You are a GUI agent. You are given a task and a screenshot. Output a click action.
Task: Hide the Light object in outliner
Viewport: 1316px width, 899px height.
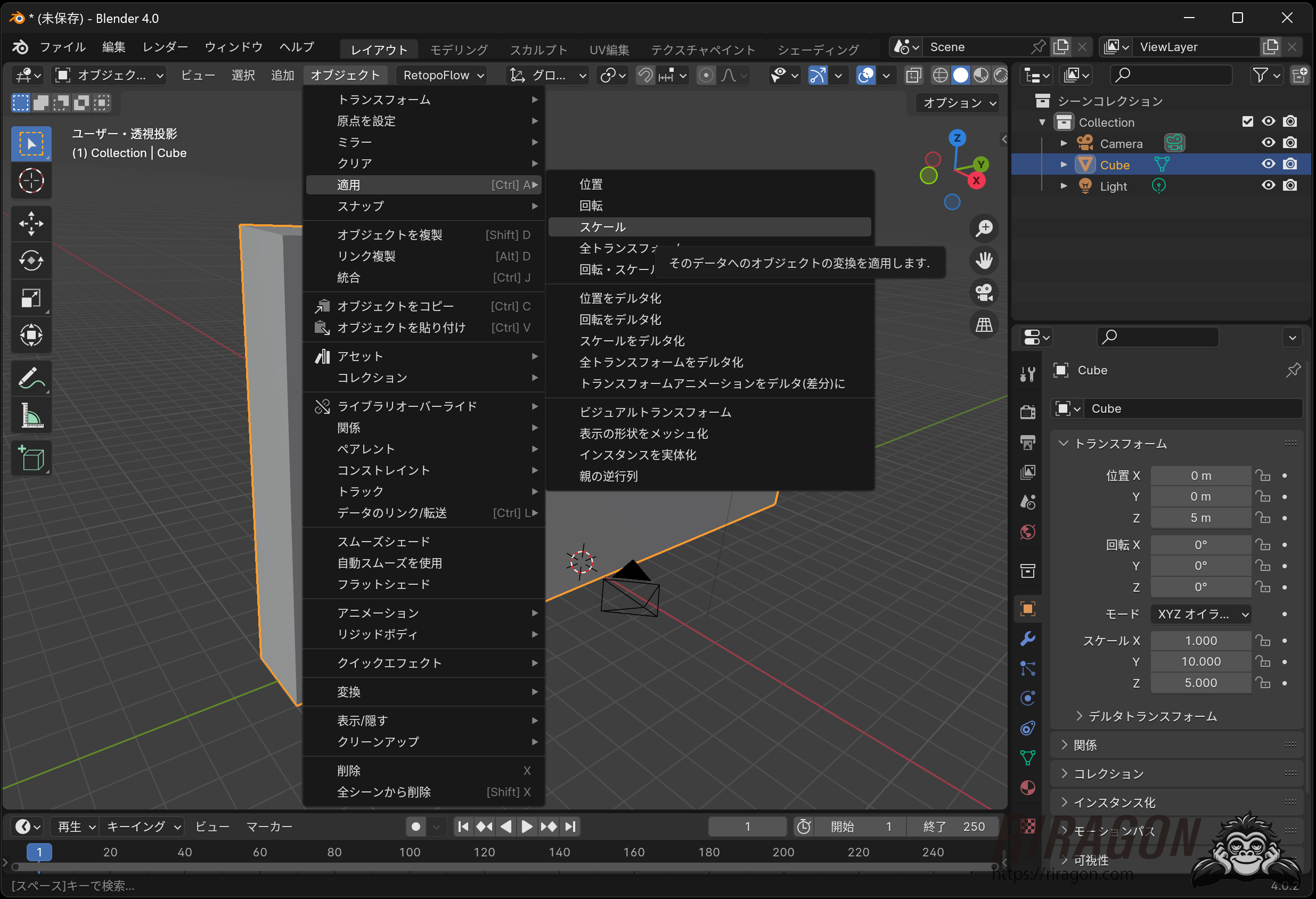(x=1269, y=186)
